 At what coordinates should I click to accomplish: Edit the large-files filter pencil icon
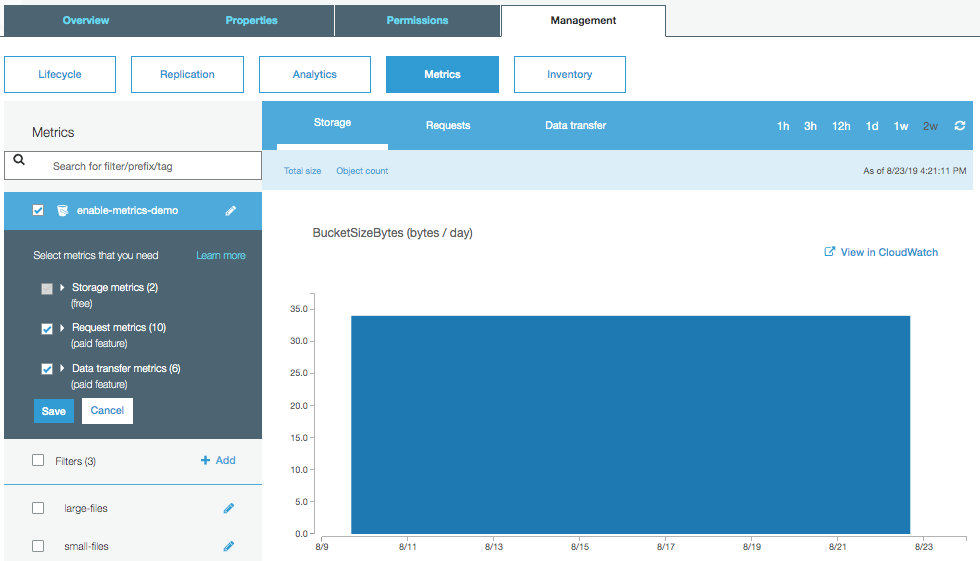click(x=229, y=509)
